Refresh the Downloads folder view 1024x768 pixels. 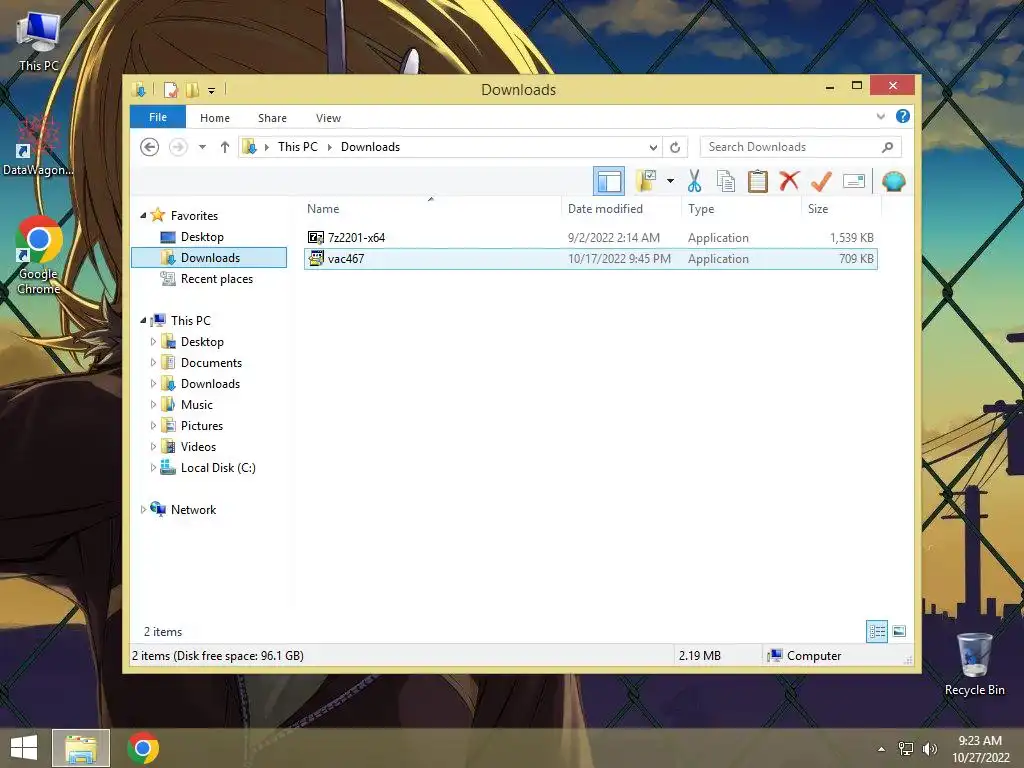pos(675,148)
